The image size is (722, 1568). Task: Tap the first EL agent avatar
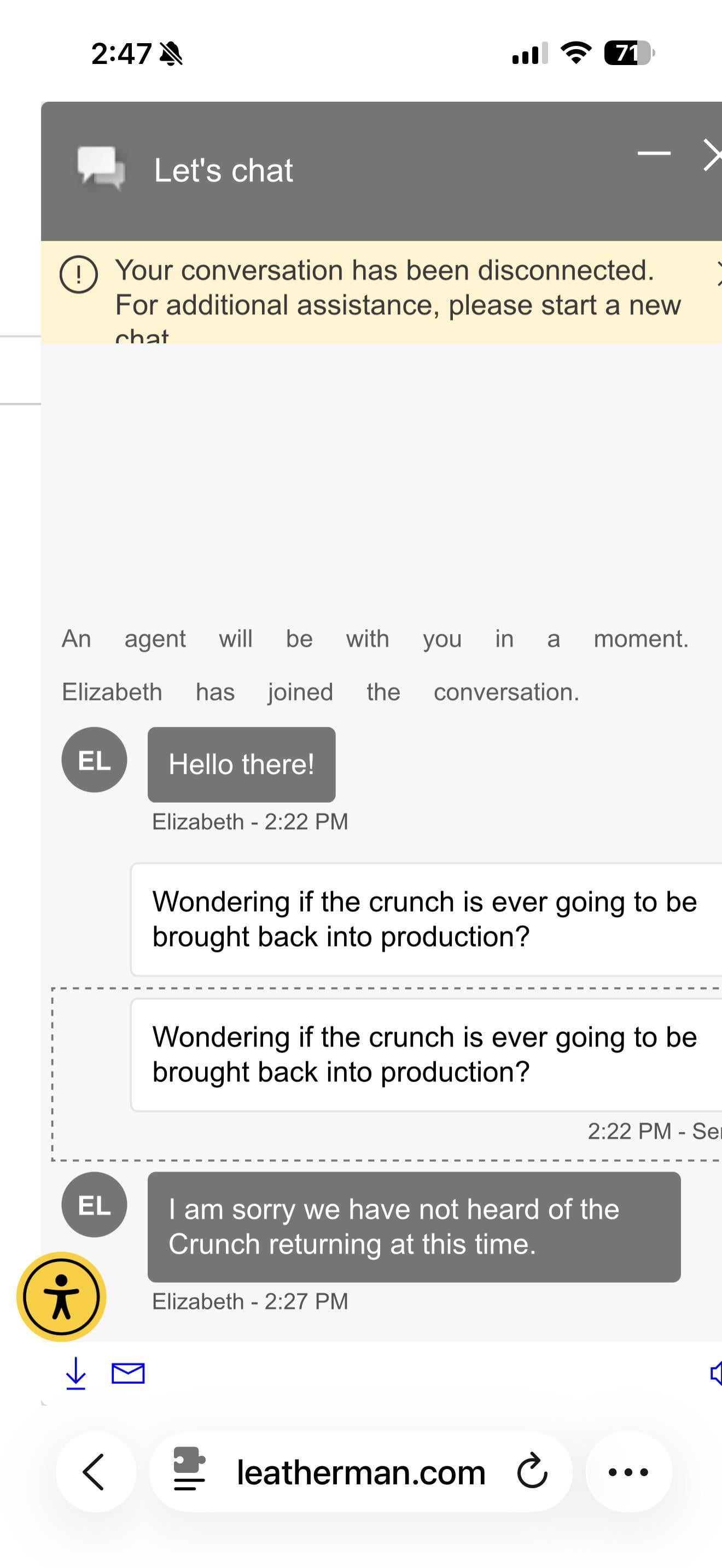[95, 759]
